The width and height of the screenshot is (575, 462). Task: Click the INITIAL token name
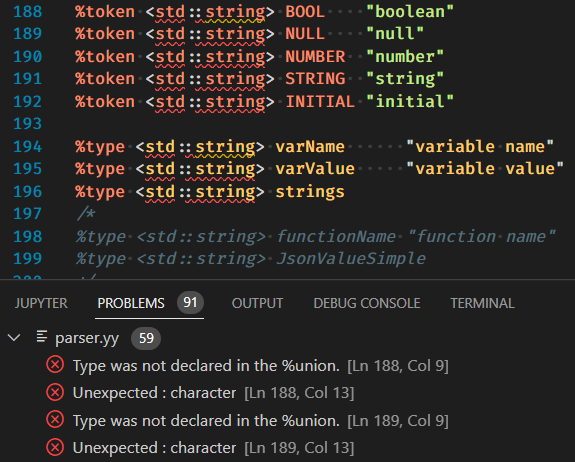(x=320, y=102)
